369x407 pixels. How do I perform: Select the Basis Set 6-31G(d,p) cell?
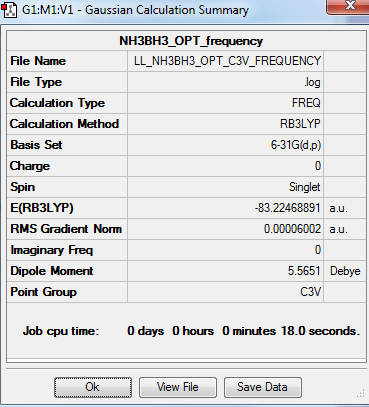(x=225, y=145)
